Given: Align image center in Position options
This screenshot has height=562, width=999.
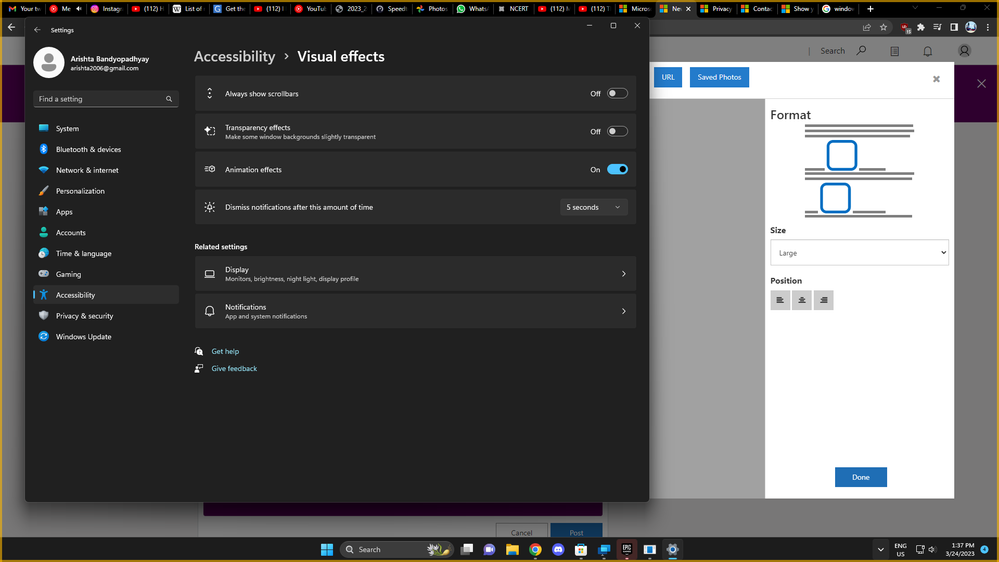Looking at the screenshot, I should click(x=801, y=300).
